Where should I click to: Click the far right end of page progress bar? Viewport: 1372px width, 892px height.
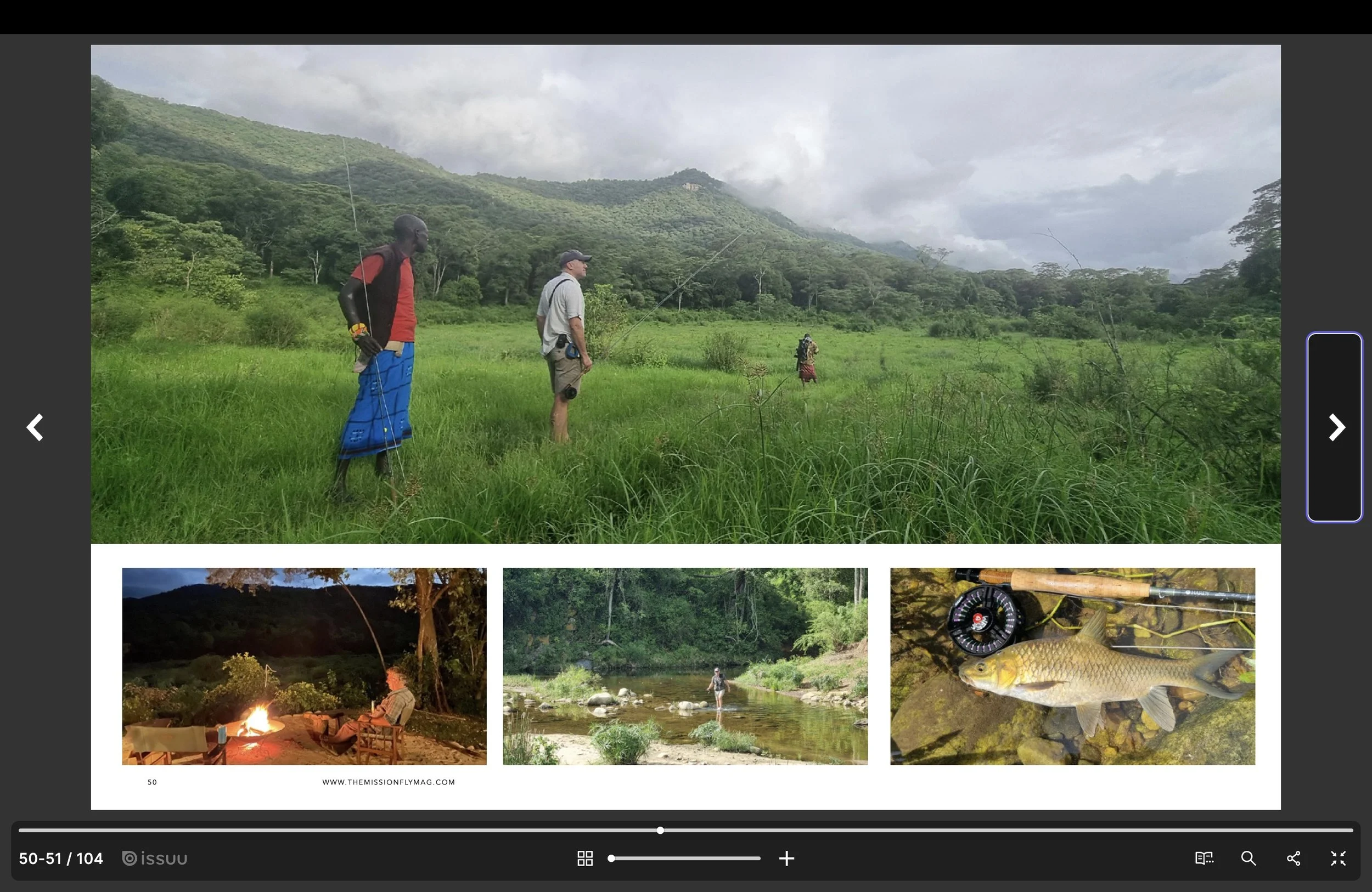click(x=1351, y=831)
